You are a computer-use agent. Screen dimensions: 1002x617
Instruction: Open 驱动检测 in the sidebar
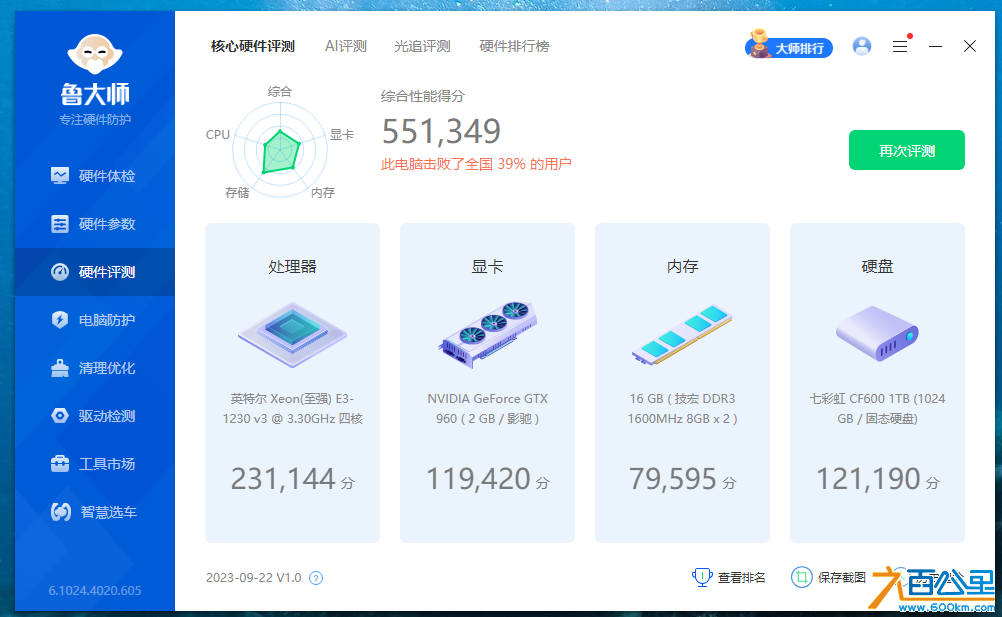point(95,416)
